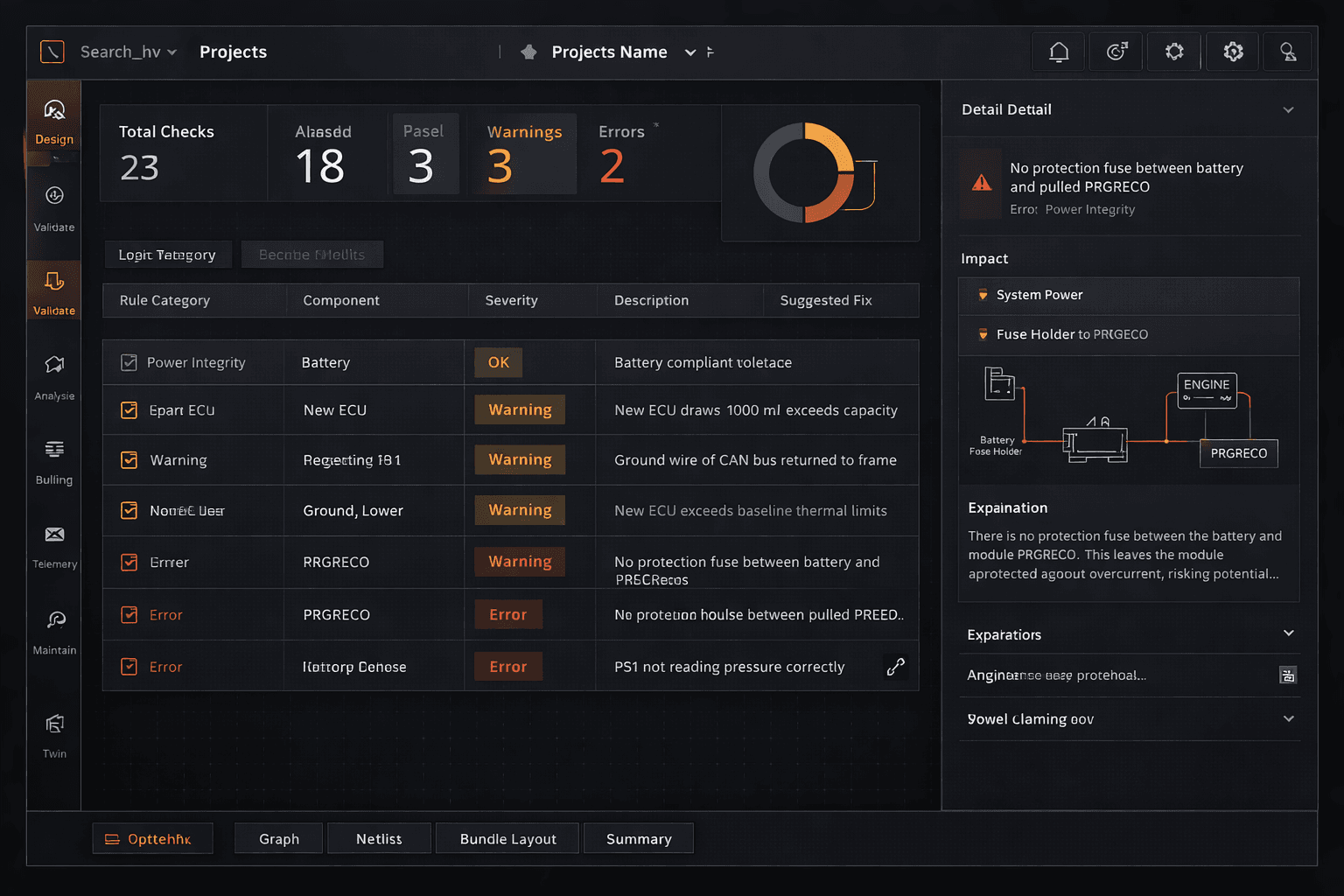Click the Graph button in the footer
The width and height of the screenshot is (1344, 896).
[x=278, y=837]
